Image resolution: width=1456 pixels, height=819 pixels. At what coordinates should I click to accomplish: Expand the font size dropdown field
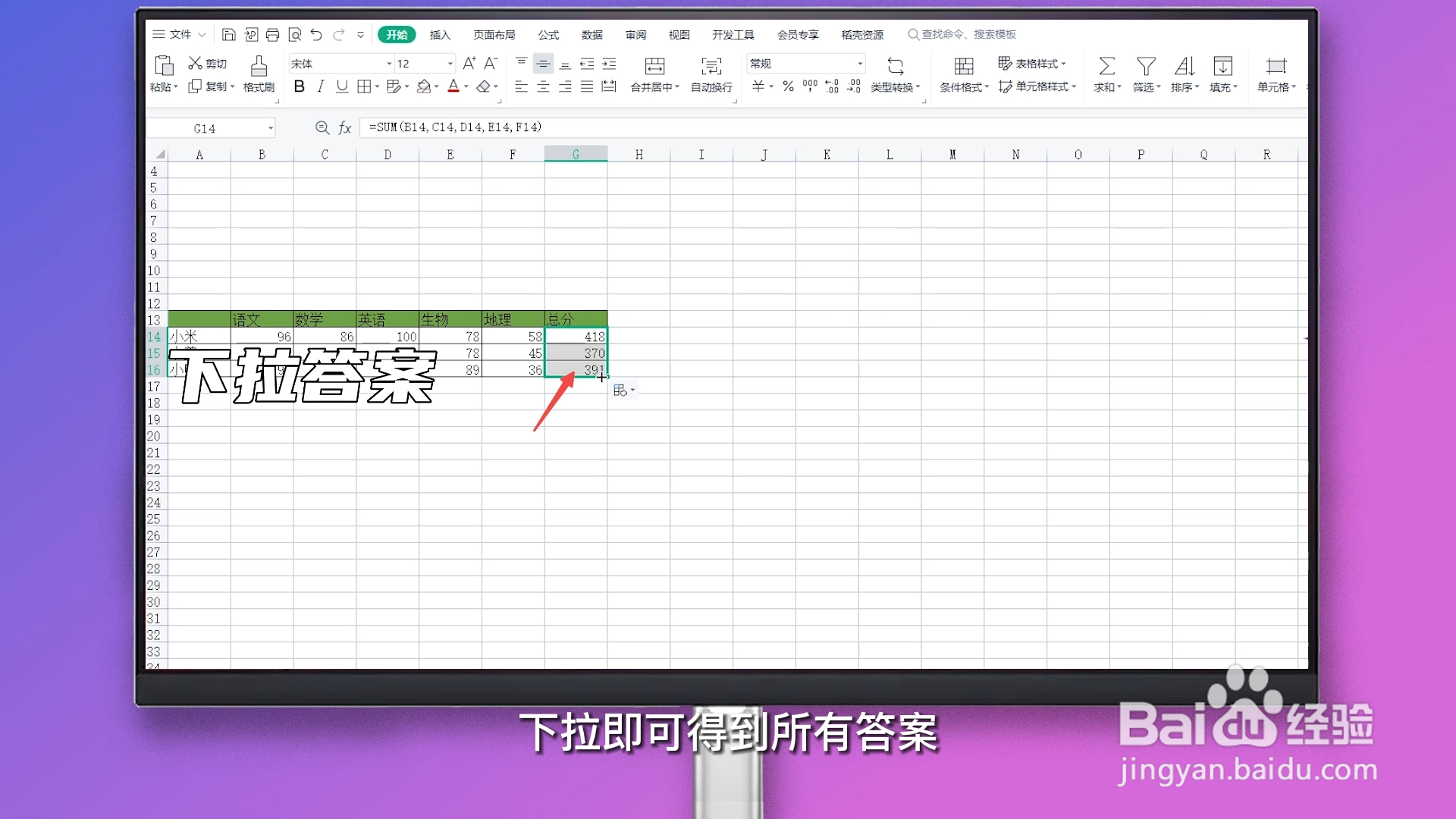click(x=448, y=63)
